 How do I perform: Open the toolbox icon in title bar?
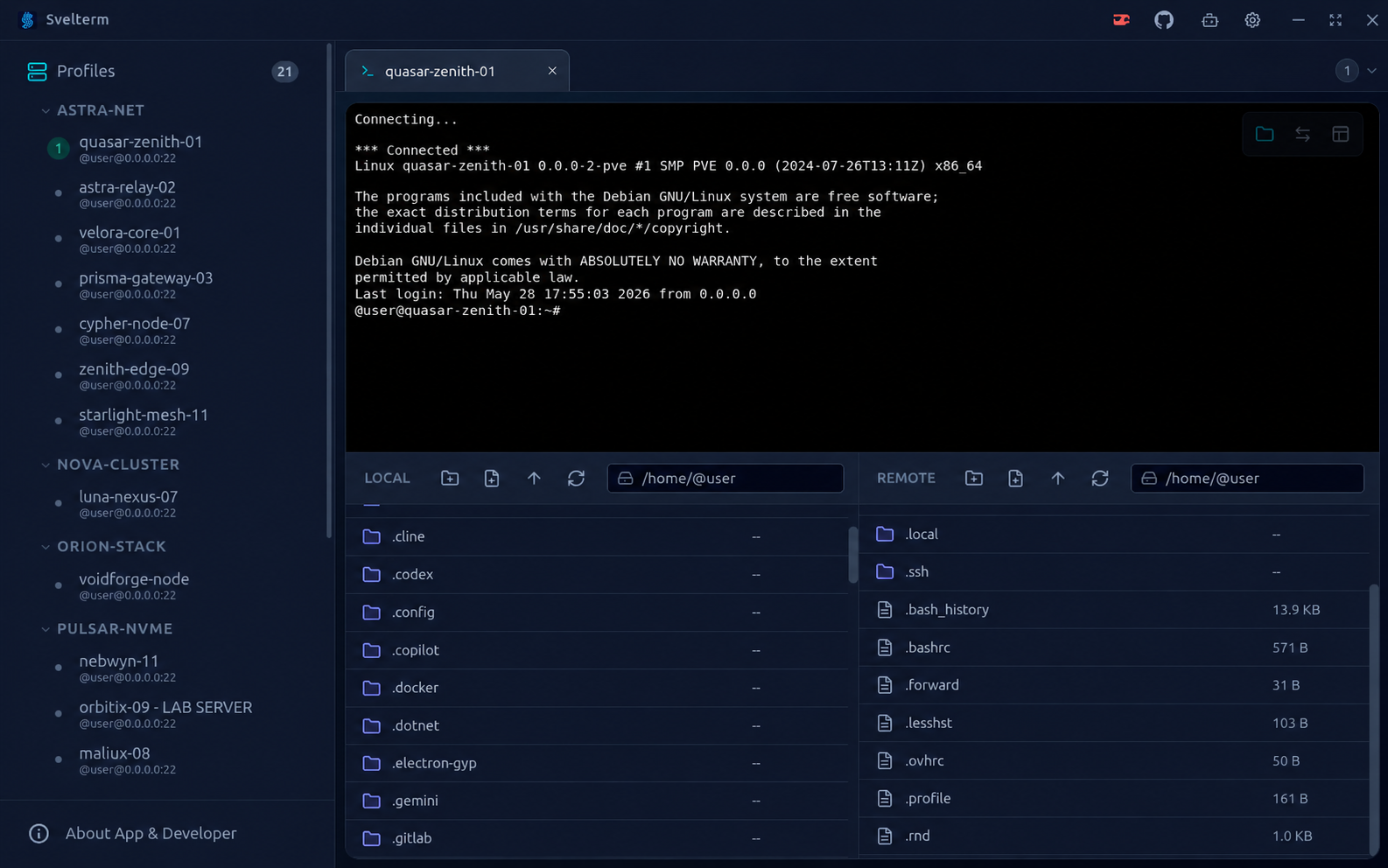pos(1209,20)
